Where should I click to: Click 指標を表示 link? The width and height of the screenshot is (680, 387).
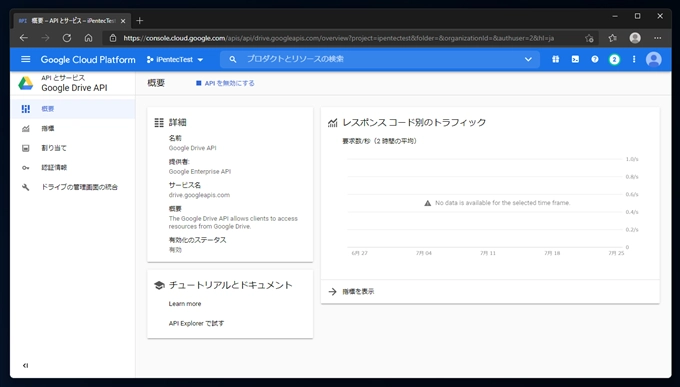click(x=358, y=292)
